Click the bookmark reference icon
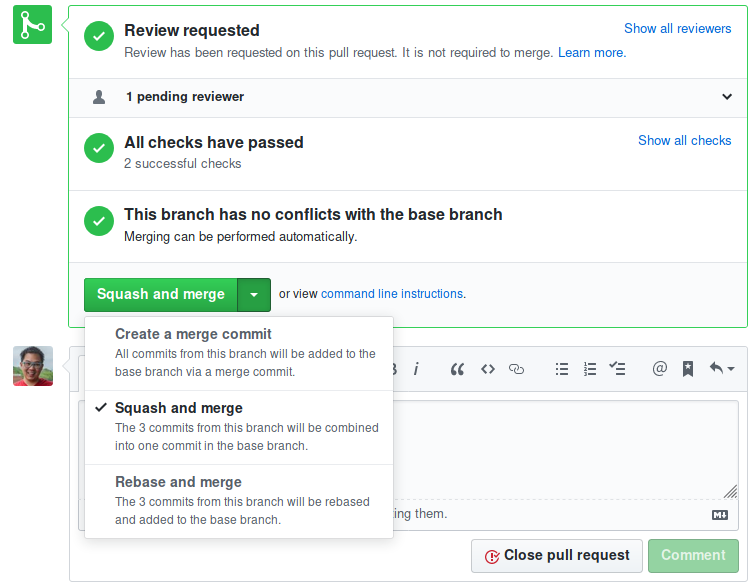Viewport: 753px width, 588px height. (688, 369)
